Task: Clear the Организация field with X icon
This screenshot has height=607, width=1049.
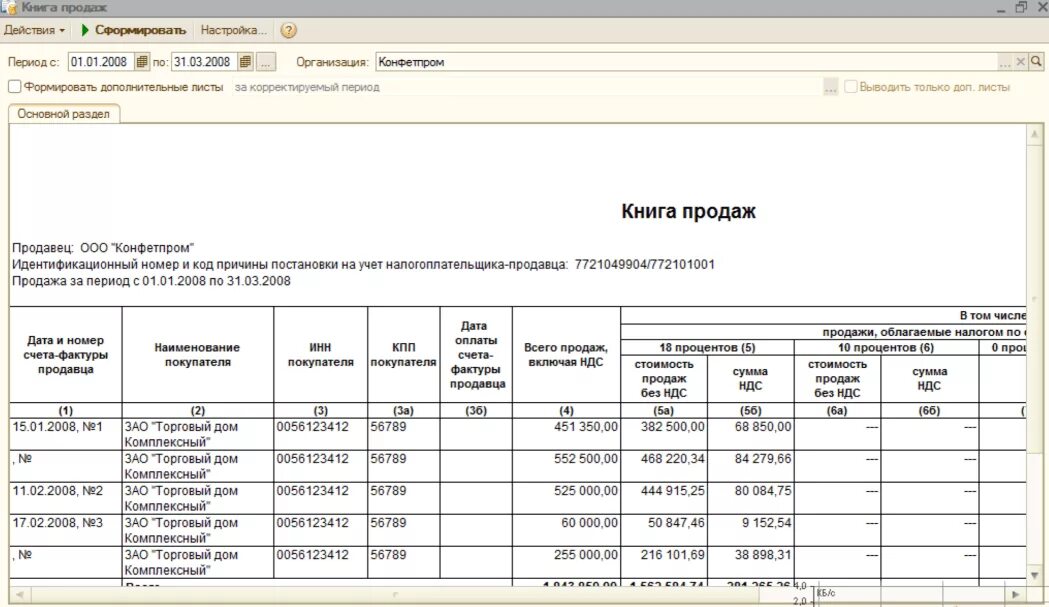Action: click(x=1020, y=62)
